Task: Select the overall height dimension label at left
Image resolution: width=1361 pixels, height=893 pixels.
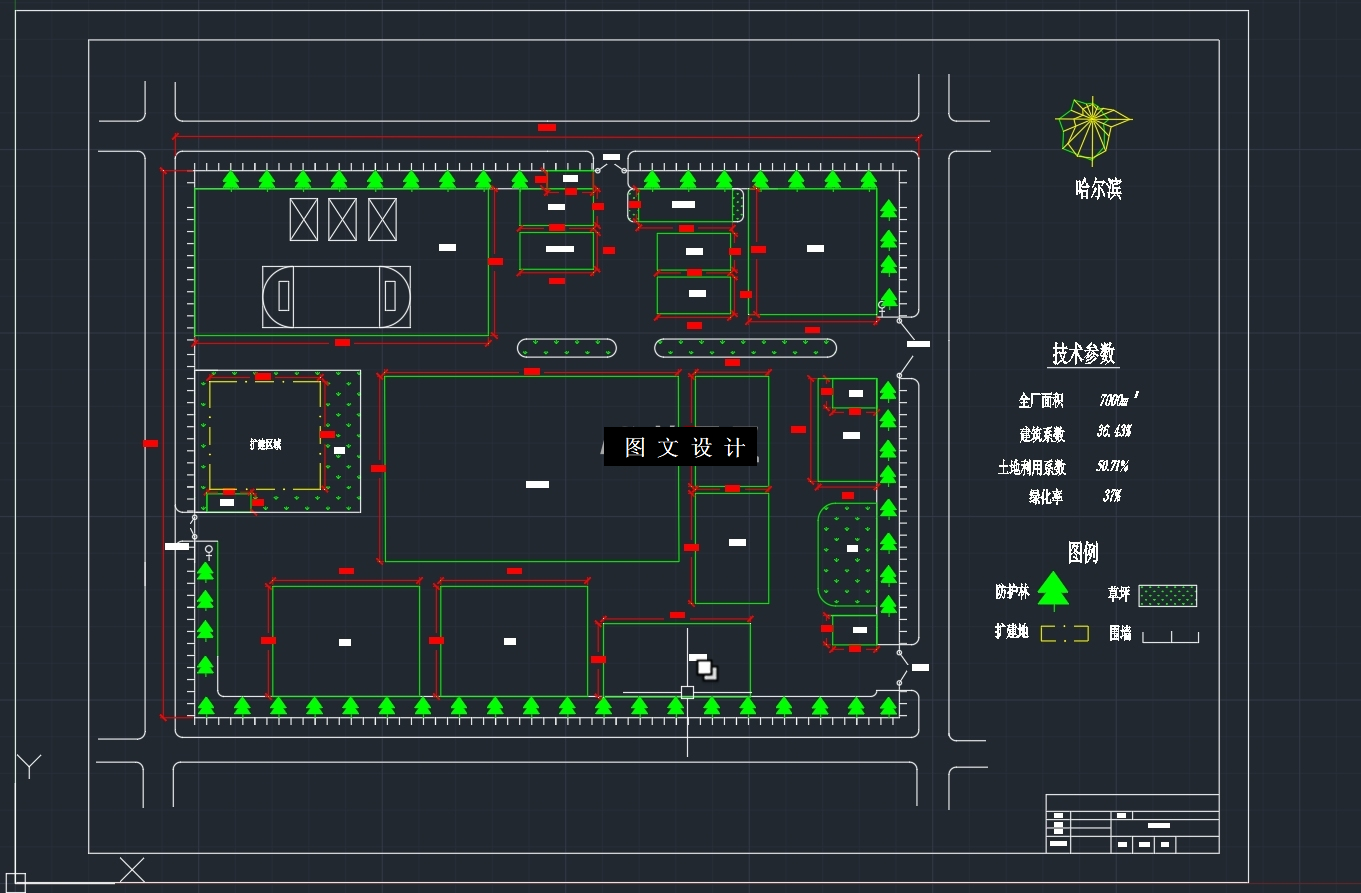Action: click(151, 443)
